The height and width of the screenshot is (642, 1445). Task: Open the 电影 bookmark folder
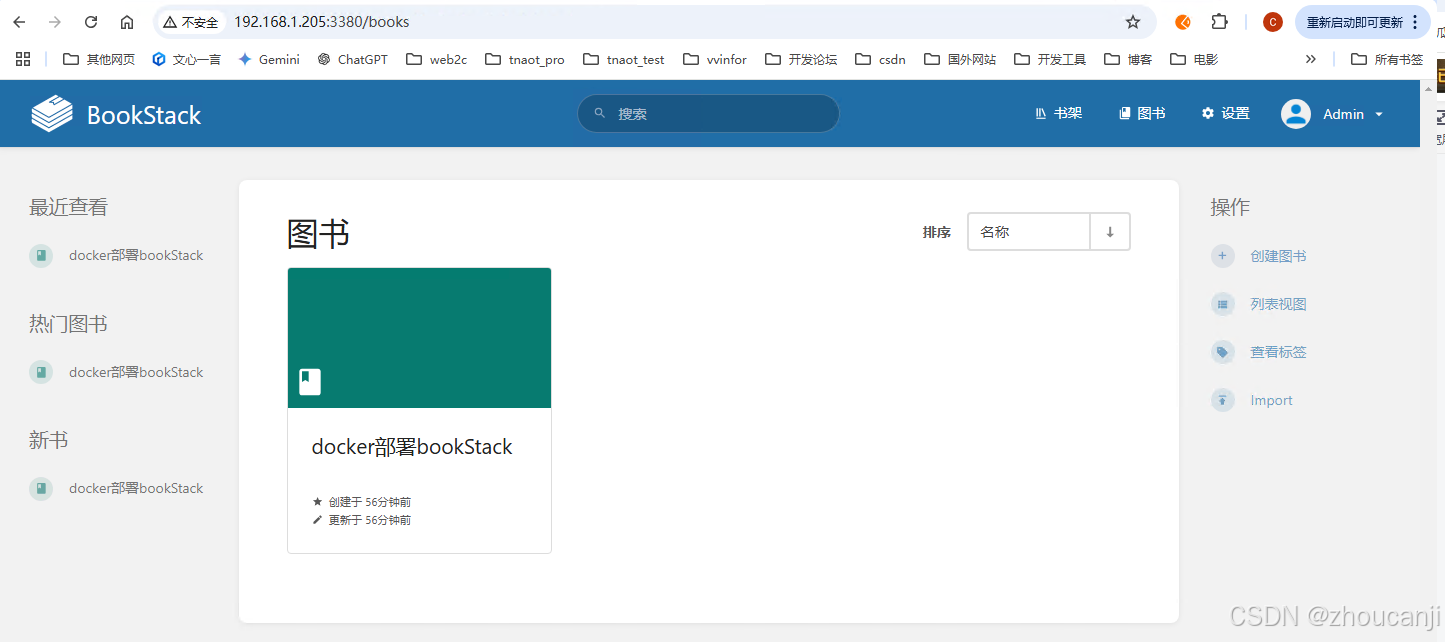(x=1194, y=59)
